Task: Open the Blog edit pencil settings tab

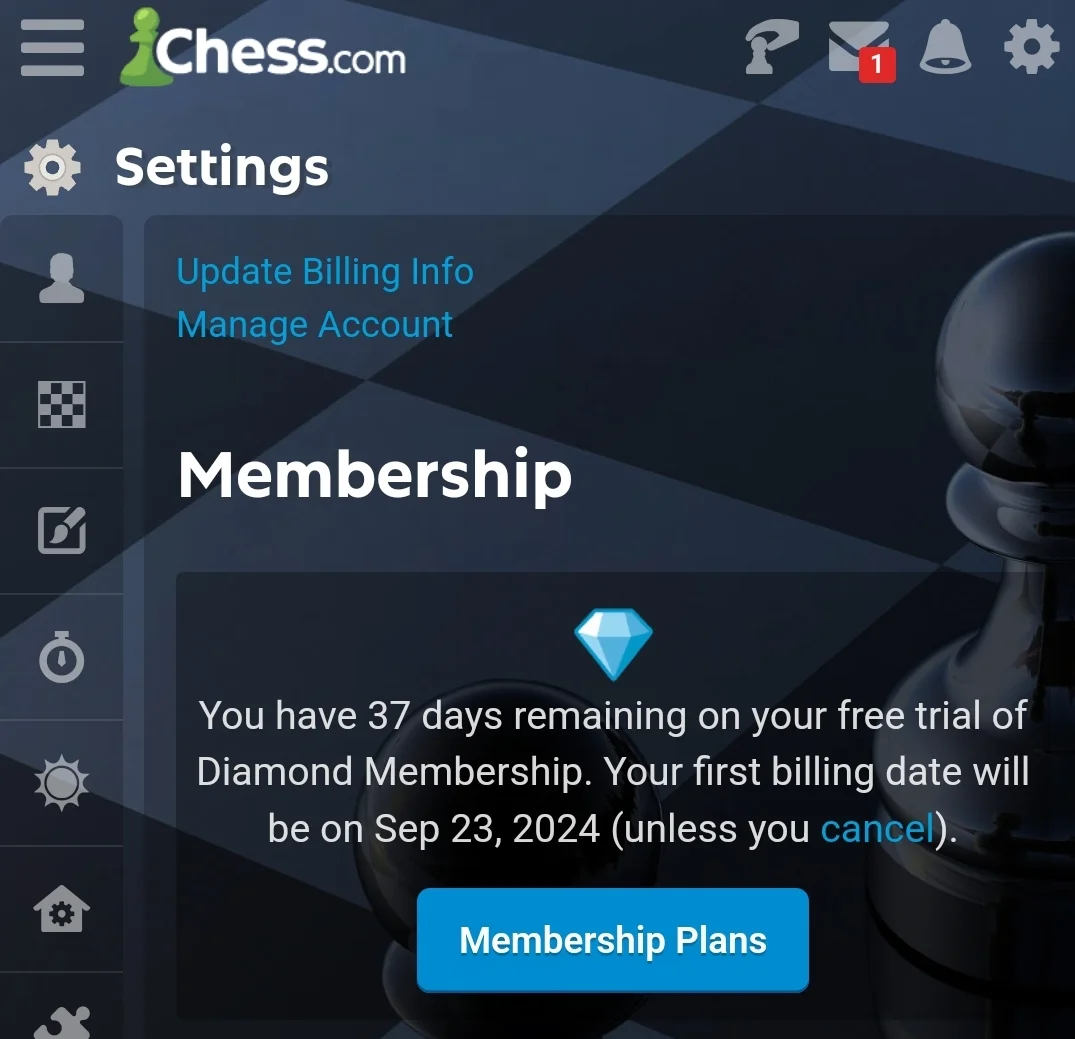Action: 62,530
